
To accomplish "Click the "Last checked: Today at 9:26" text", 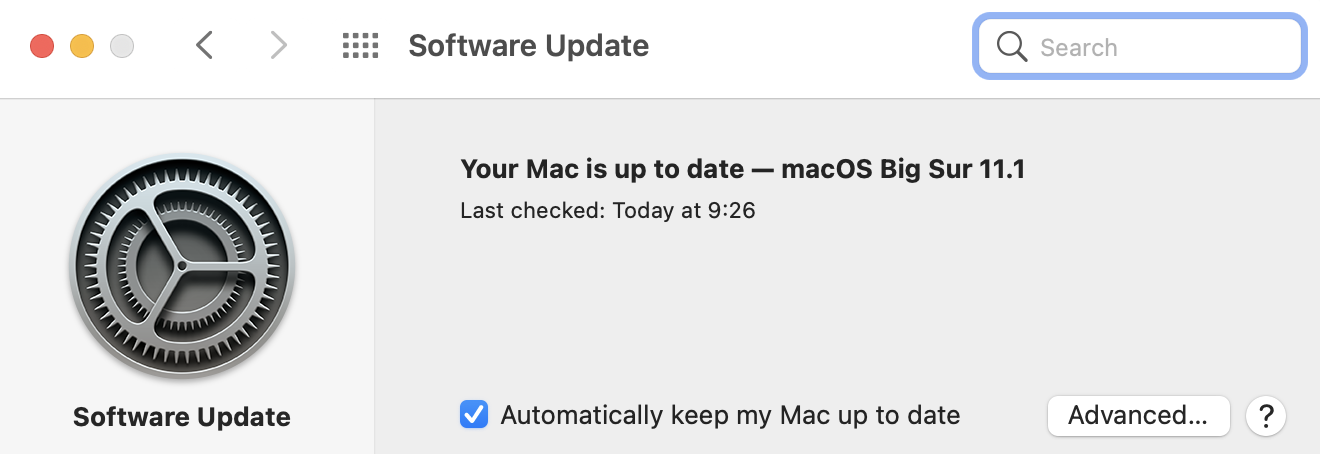I will pos(608,211).
